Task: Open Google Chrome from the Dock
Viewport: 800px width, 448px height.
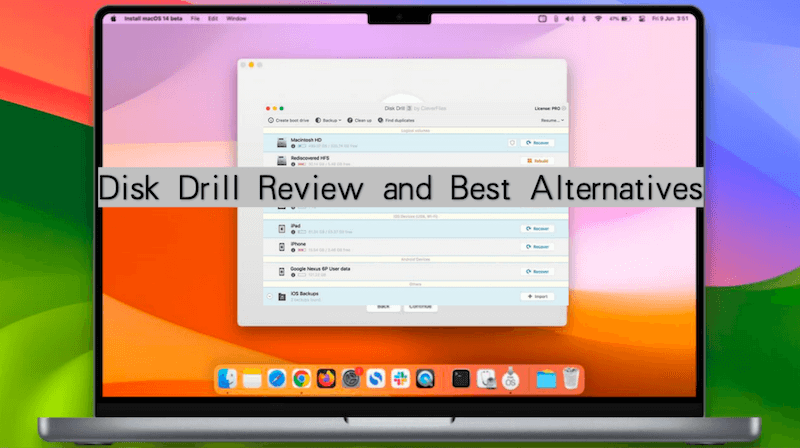Action: pos(301,379)
